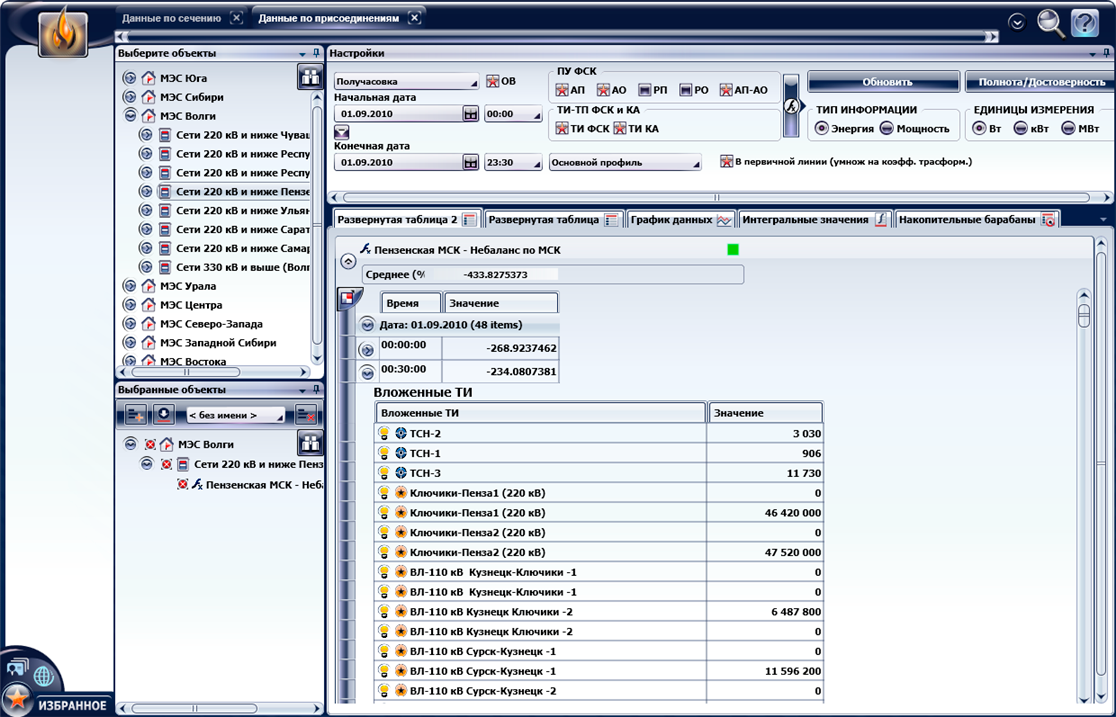Open the Основной профиль dropdown
Screen dimensions: 1116x717
point(625,162)
